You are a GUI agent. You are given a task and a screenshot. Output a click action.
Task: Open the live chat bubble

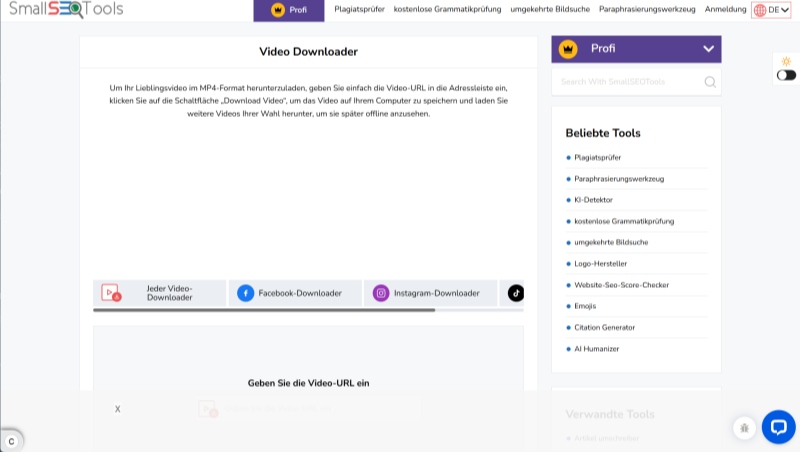click(778, 427)
